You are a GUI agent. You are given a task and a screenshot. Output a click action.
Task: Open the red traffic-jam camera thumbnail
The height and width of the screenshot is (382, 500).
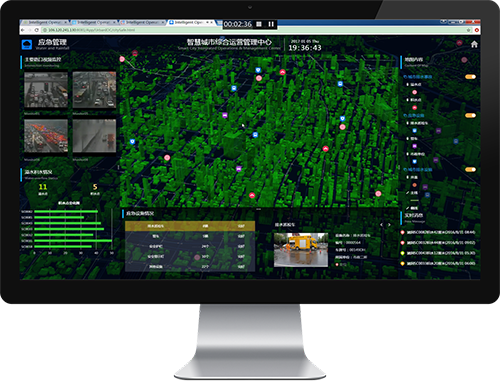(x=46, y=136)
